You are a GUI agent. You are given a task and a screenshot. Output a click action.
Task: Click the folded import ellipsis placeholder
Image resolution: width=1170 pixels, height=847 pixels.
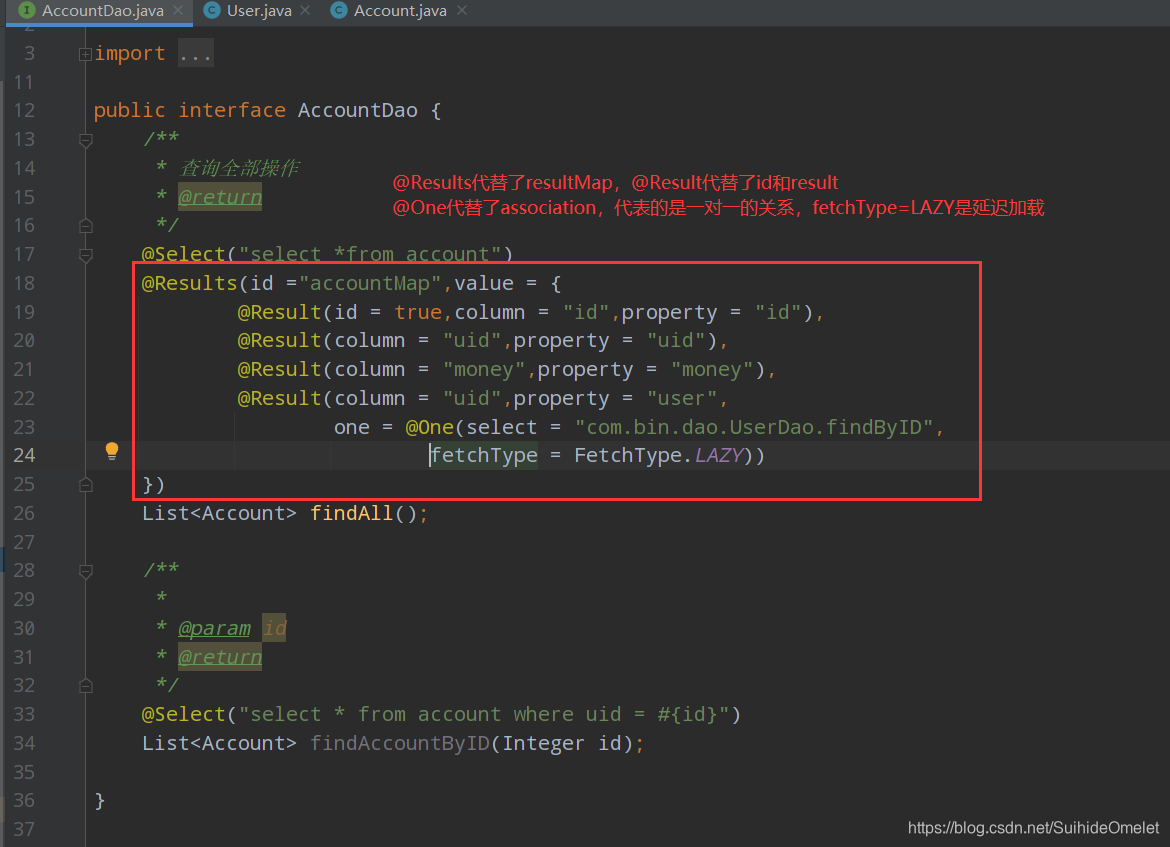click(x=195, y=54)
